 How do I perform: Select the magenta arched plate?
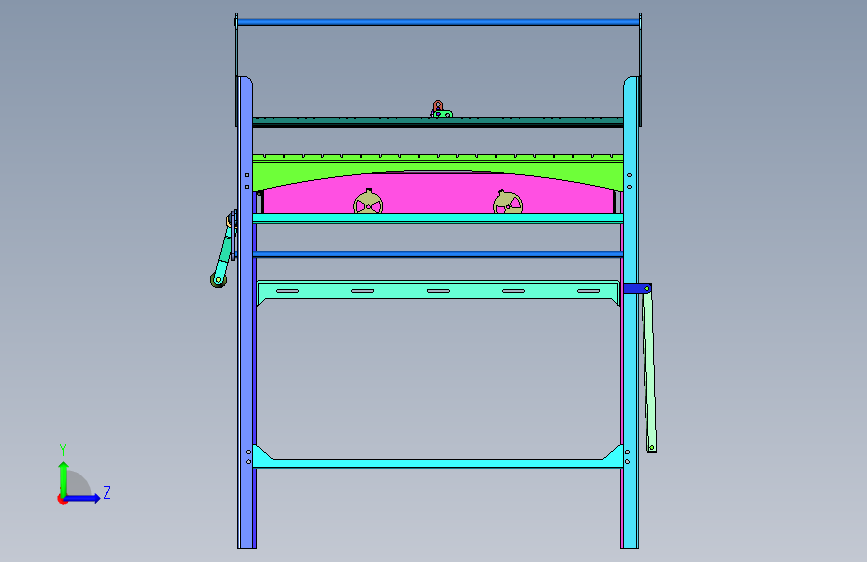(438, 192)
